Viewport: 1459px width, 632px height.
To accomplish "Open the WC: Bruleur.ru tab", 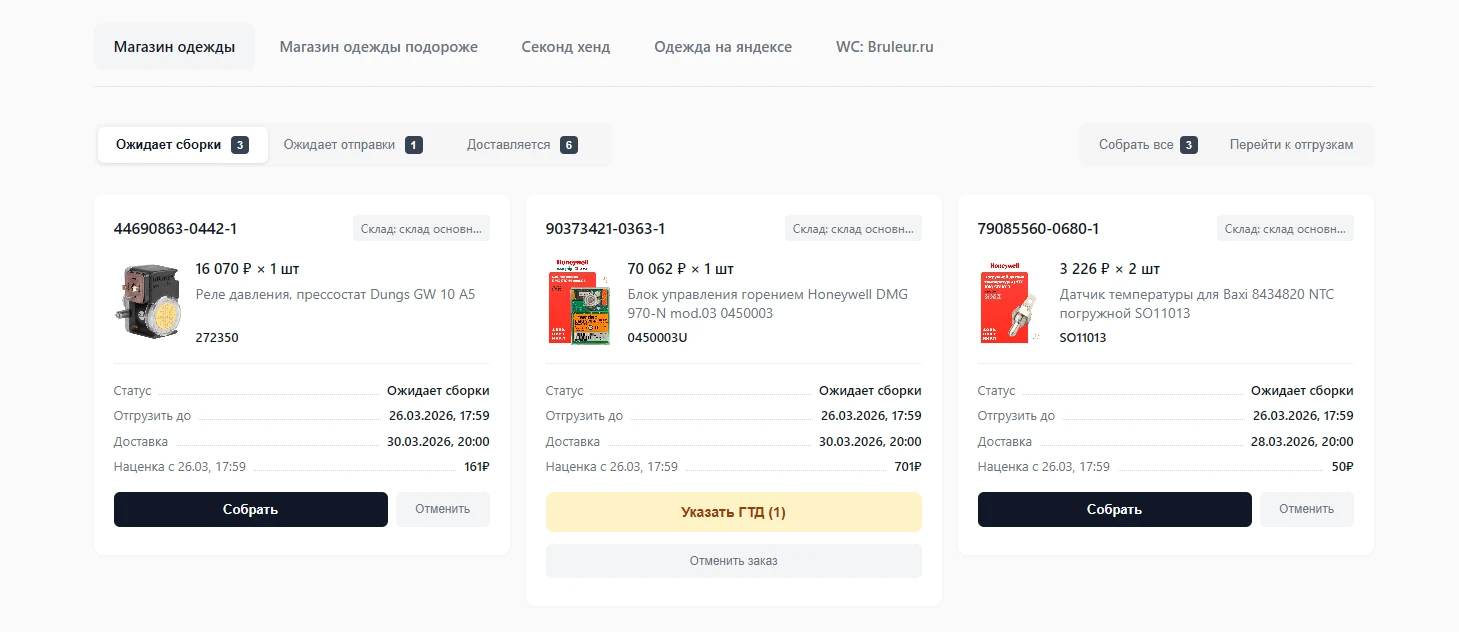I will (x=885, y=47).
